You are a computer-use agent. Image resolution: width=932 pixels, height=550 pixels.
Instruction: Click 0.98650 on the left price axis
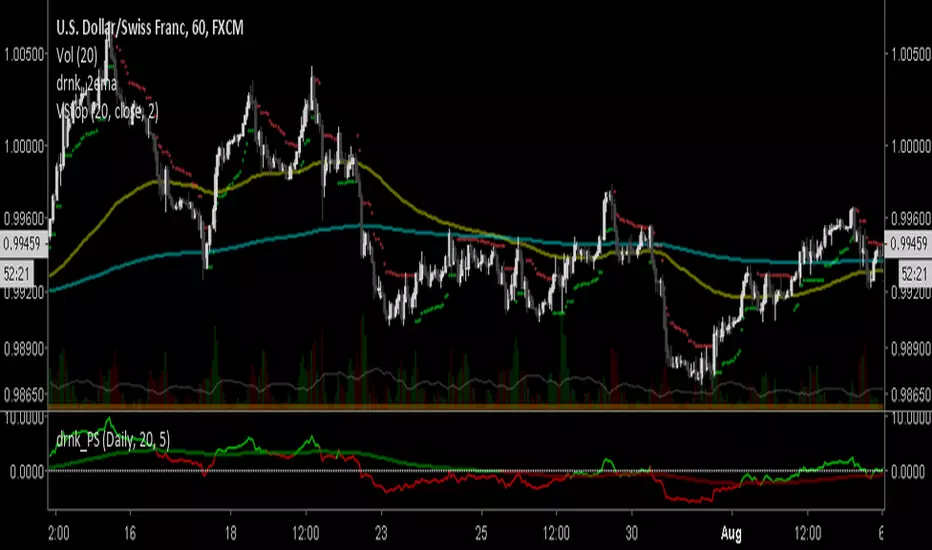pyautogui.click(x=24, y=394)
